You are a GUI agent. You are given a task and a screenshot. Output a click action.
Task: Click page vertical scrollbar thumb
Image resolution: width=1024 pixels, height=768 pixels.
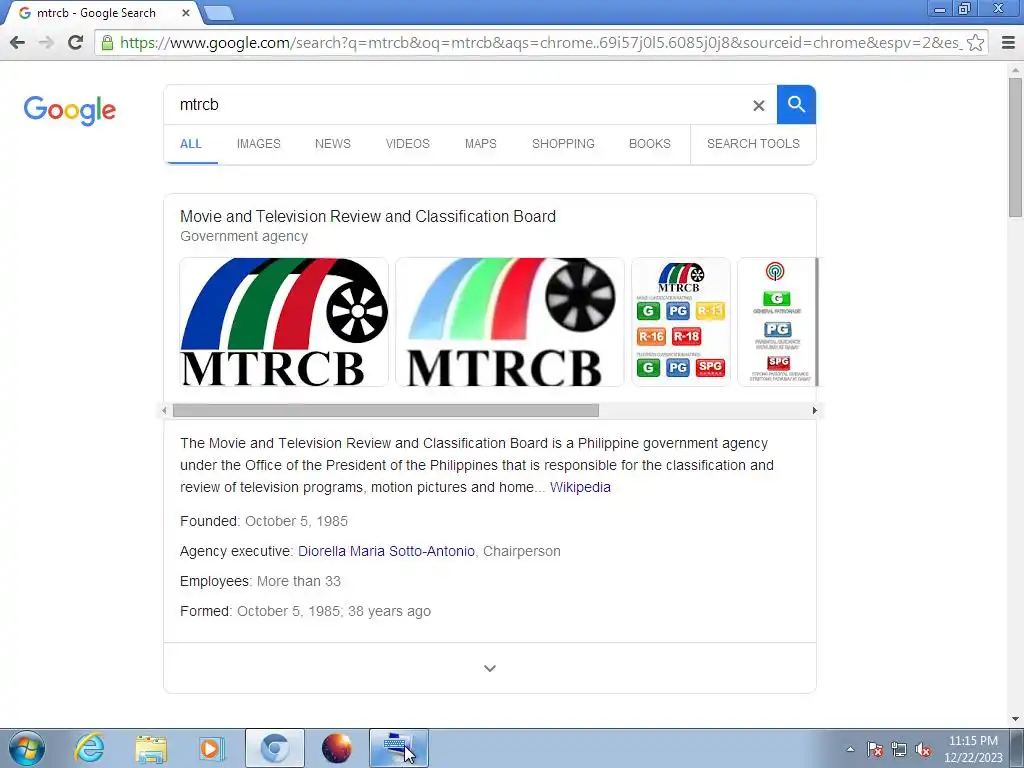[1015, 148]
